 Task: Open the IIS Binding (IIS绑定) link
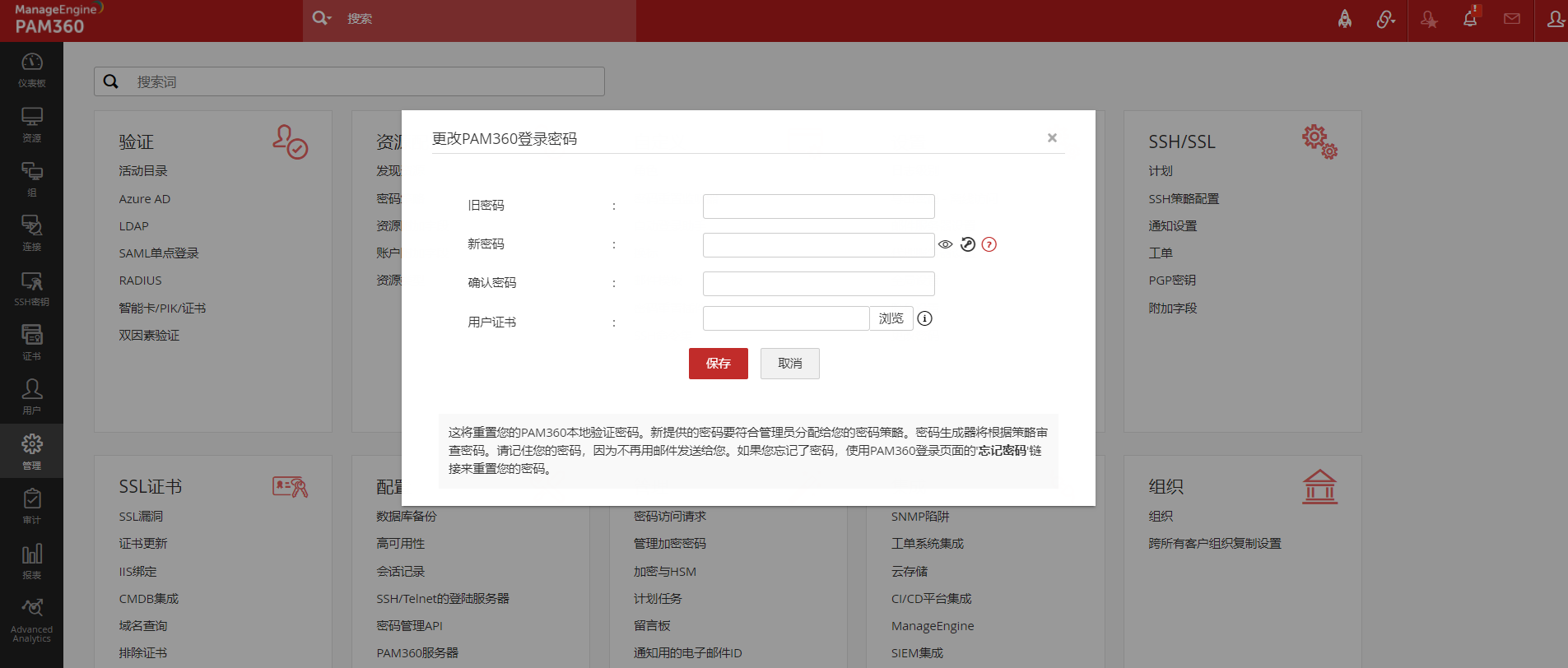pos(137,572)
